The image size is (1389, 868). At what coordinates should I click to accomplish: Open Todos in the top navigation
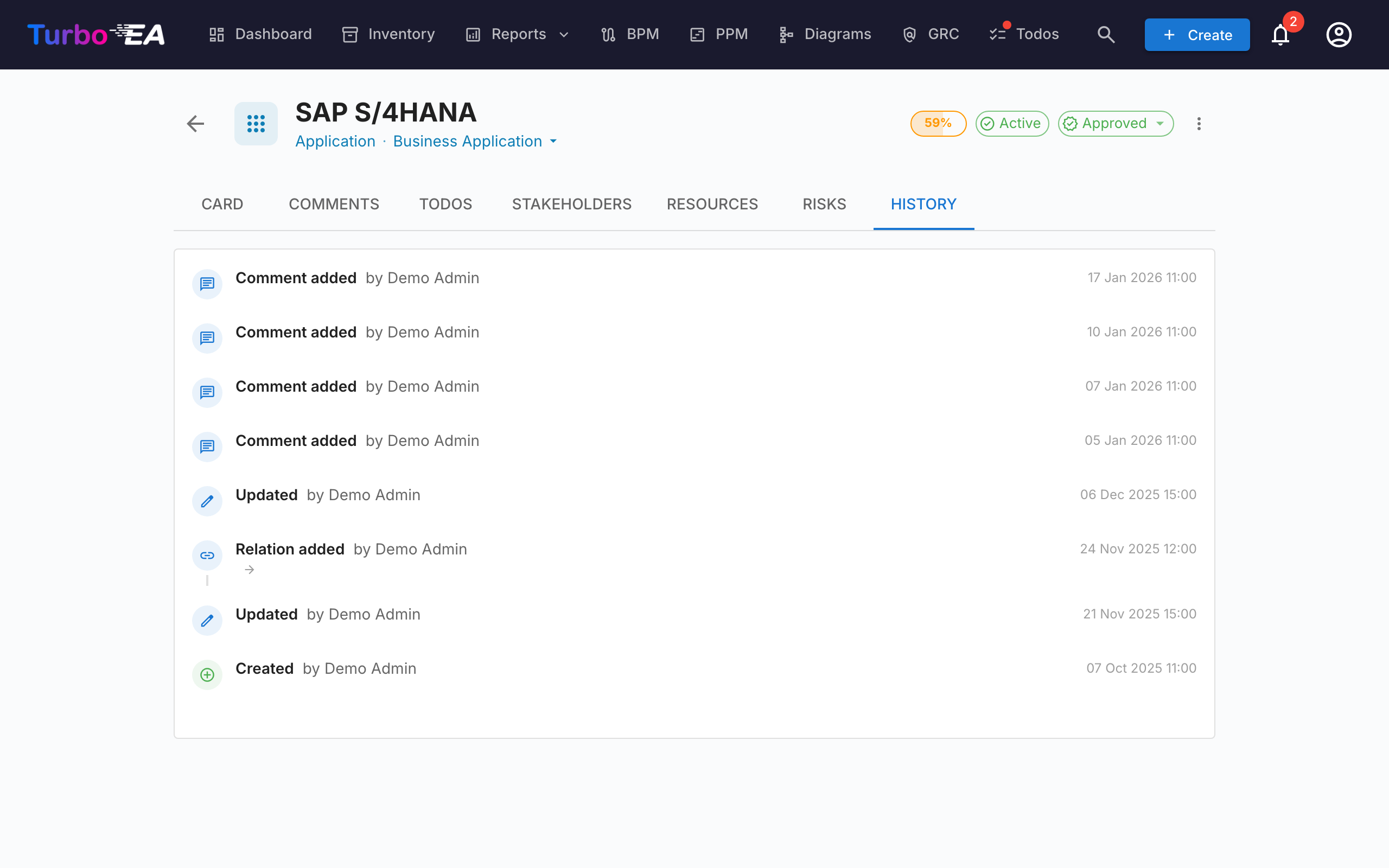1024,34
